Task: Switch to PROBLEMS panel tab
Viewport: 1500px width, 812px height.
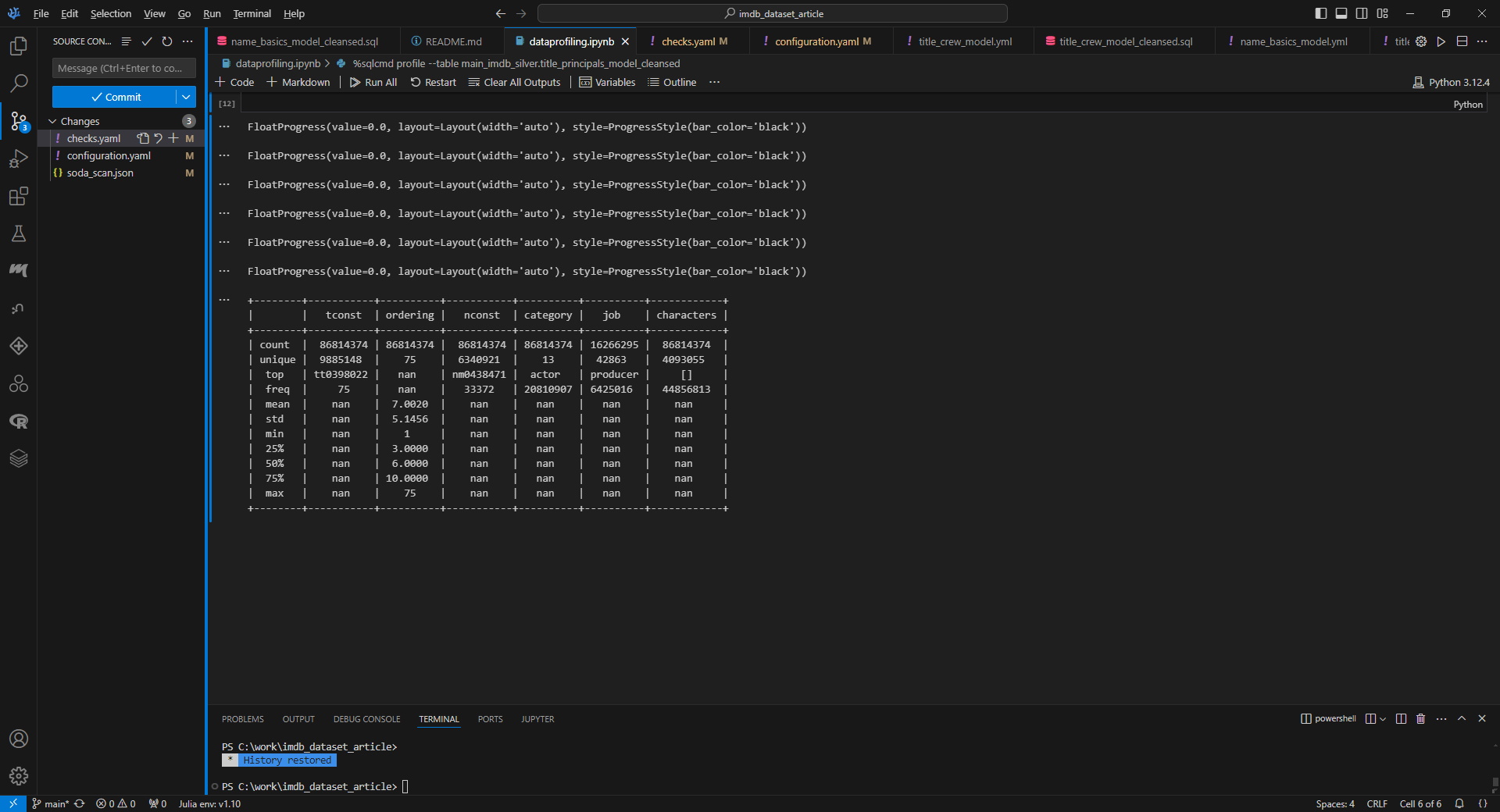Action: [x=243, y=719]
